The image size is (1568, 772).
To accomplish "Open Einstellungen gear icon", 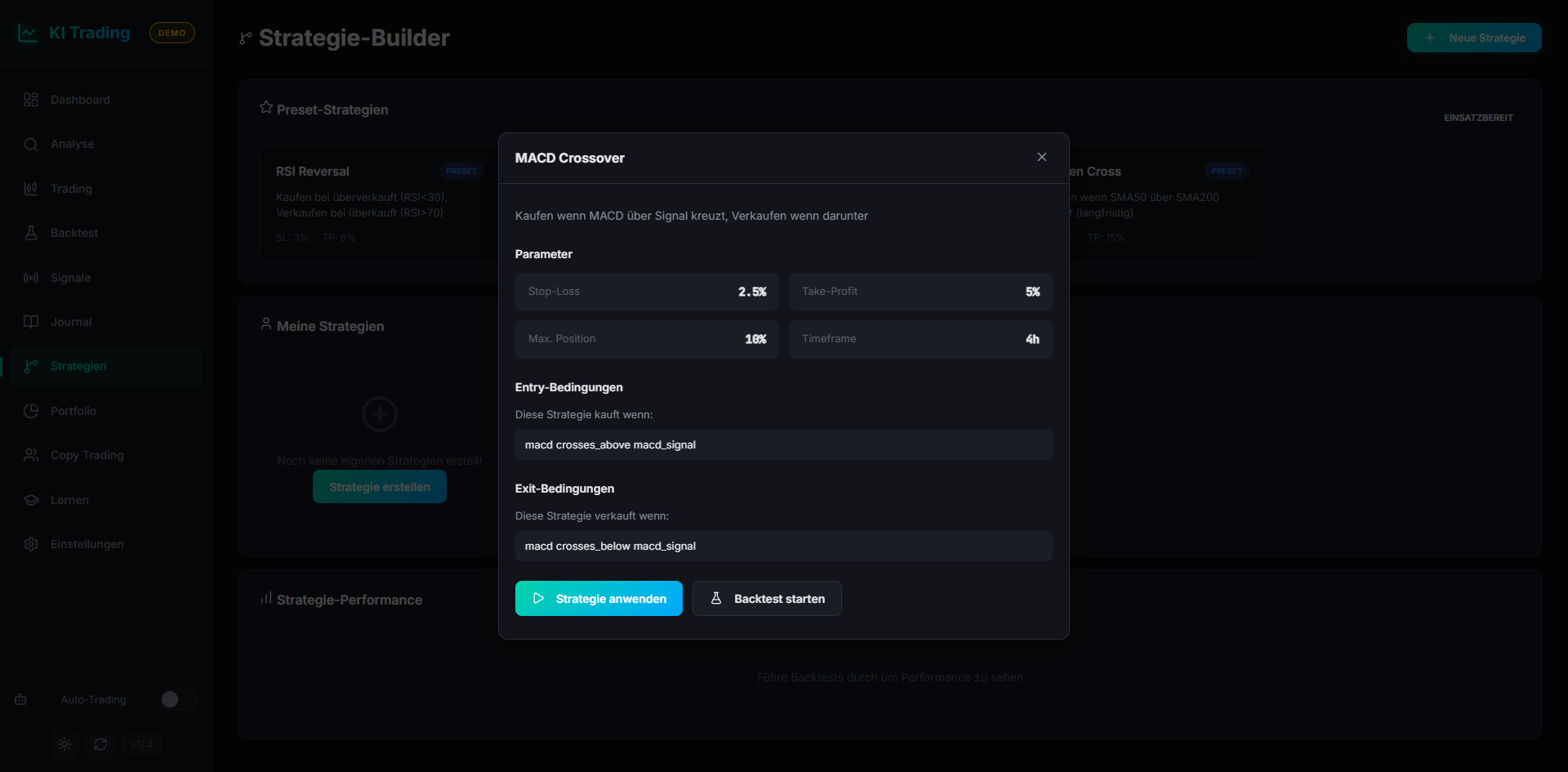I will coord(31,544).
